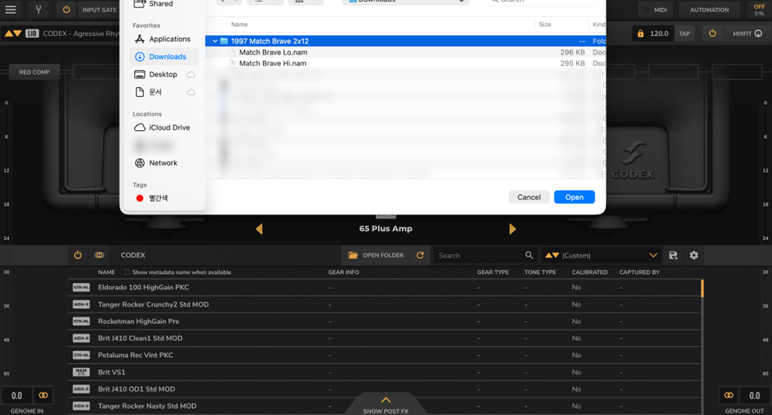Select Network in the dialog sidebar
772x415 pixels.
click(164, 163)
